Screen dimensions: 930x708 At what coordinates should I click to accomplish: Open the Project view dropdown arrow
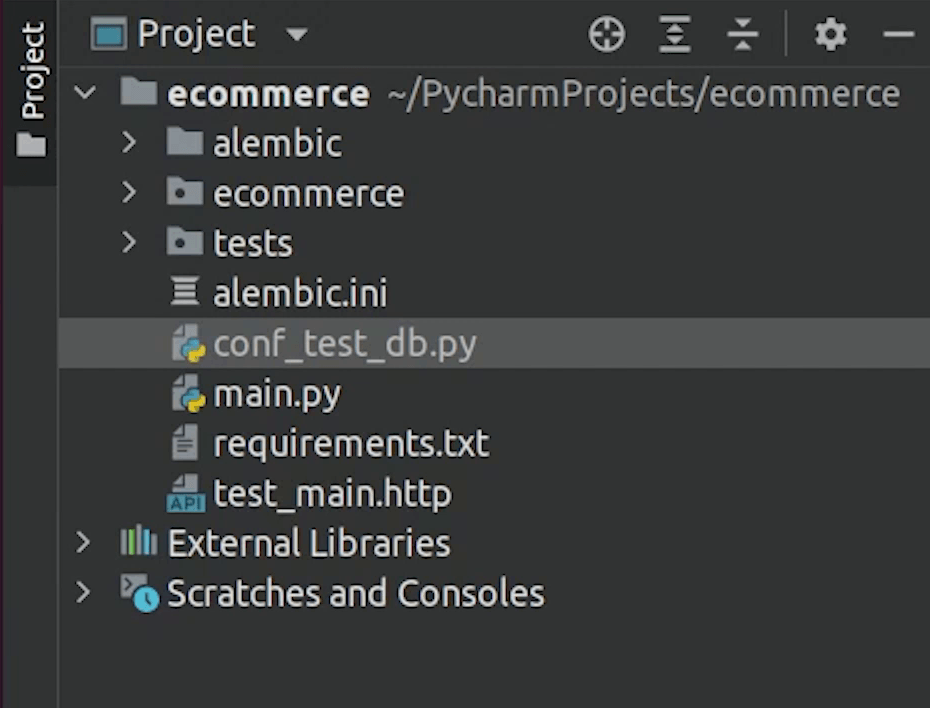[296, 36]
